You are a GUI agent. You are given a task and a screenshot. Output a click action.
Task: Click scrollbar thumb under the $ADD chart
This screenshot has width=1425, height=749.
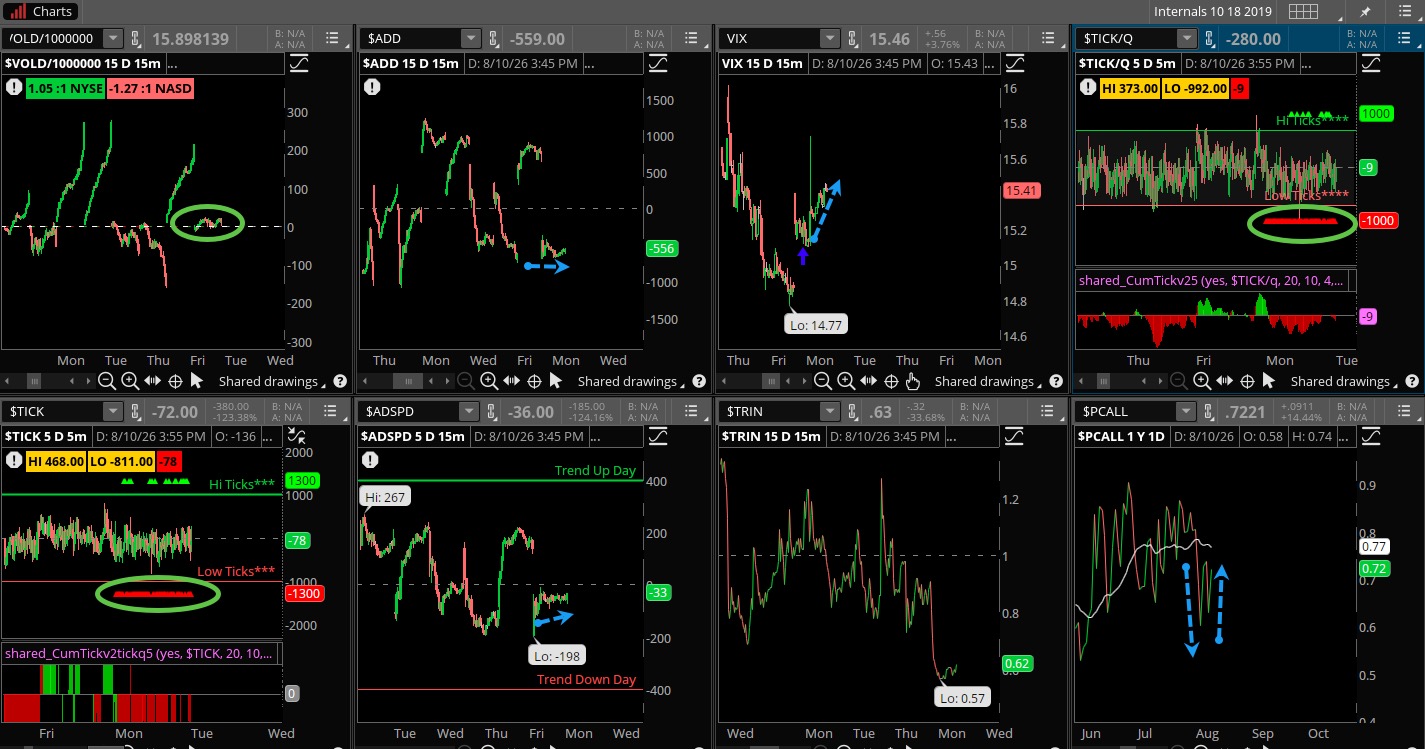[410, 381]
